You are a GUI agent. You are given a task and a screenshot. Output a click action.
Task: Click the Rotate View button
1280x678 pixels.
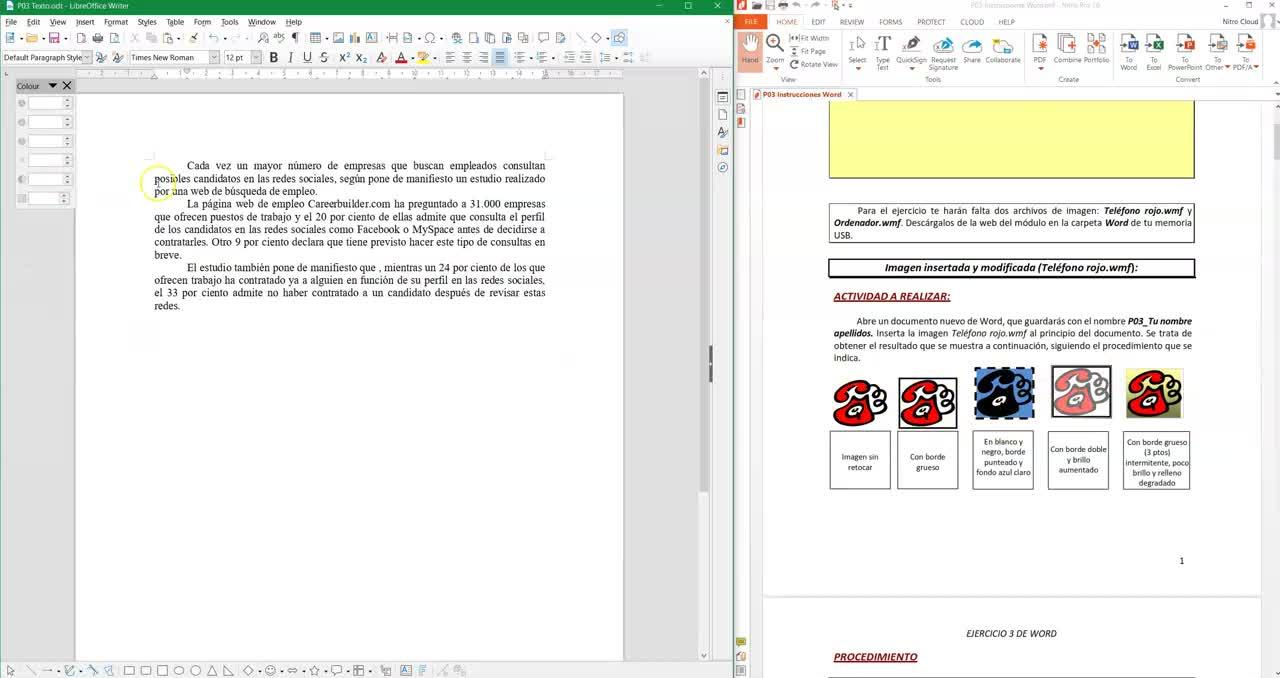pos(813,64)
